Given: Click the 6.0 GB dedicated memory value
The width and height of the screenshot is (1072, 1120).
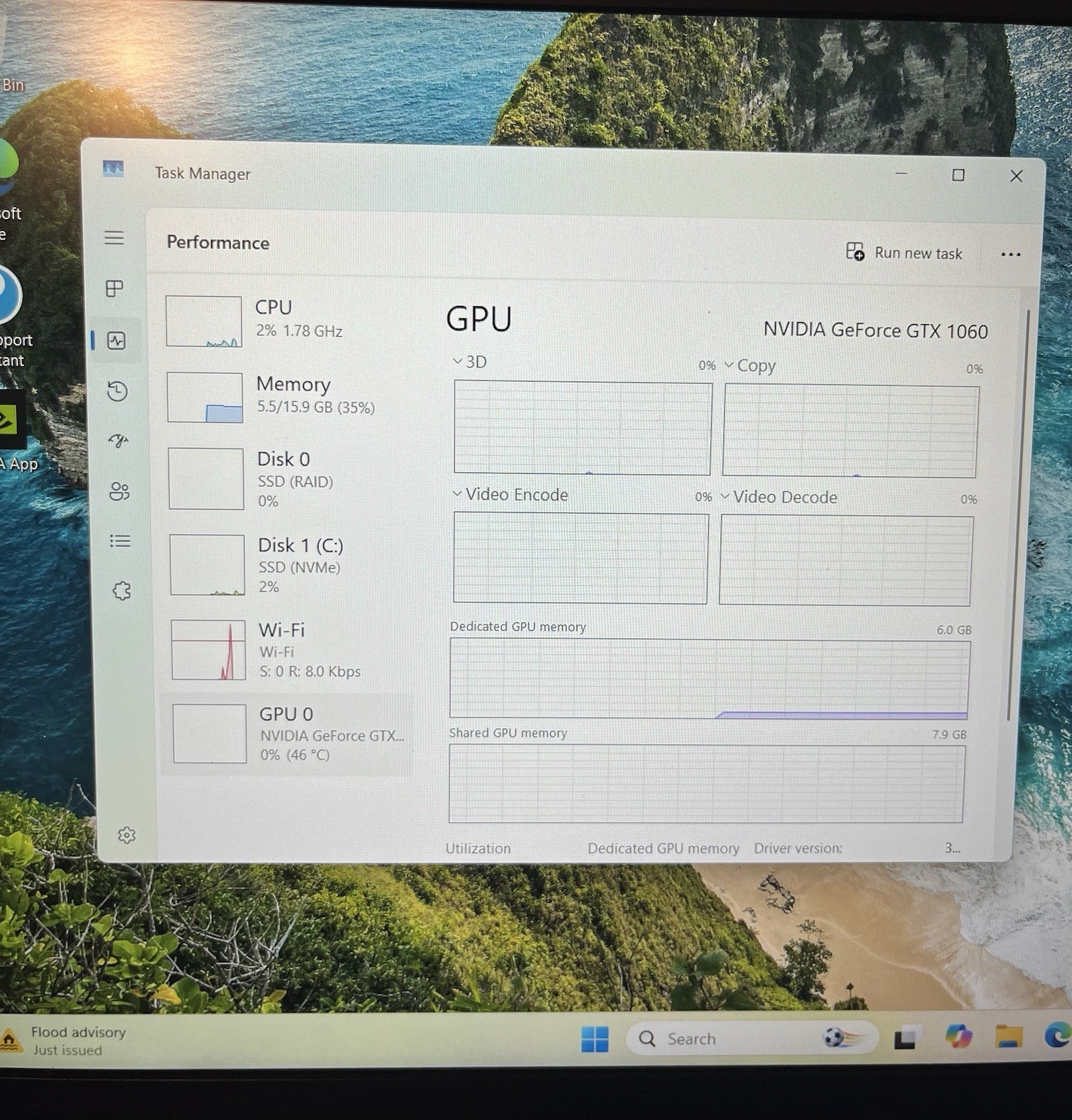Looking at the screenshot, I should pos(954,630).
